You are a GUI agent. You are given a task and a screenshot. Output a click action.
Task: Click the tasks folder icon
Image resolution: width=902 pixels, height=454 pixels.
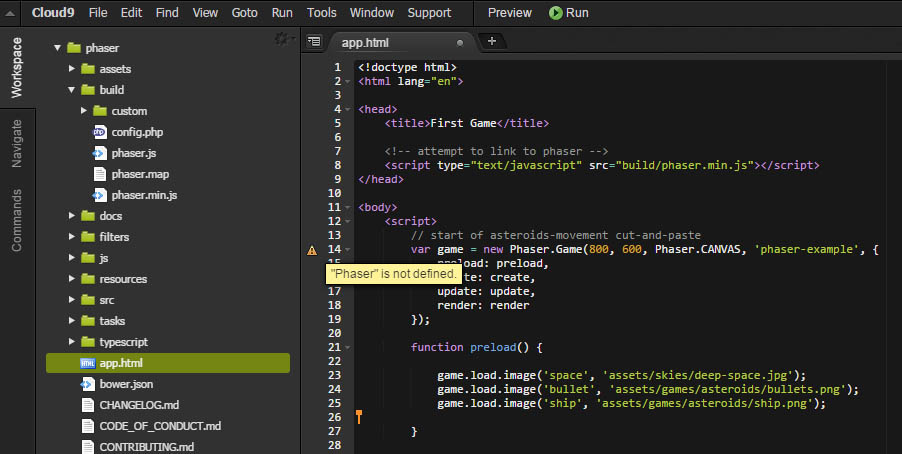tap(87, 321)
